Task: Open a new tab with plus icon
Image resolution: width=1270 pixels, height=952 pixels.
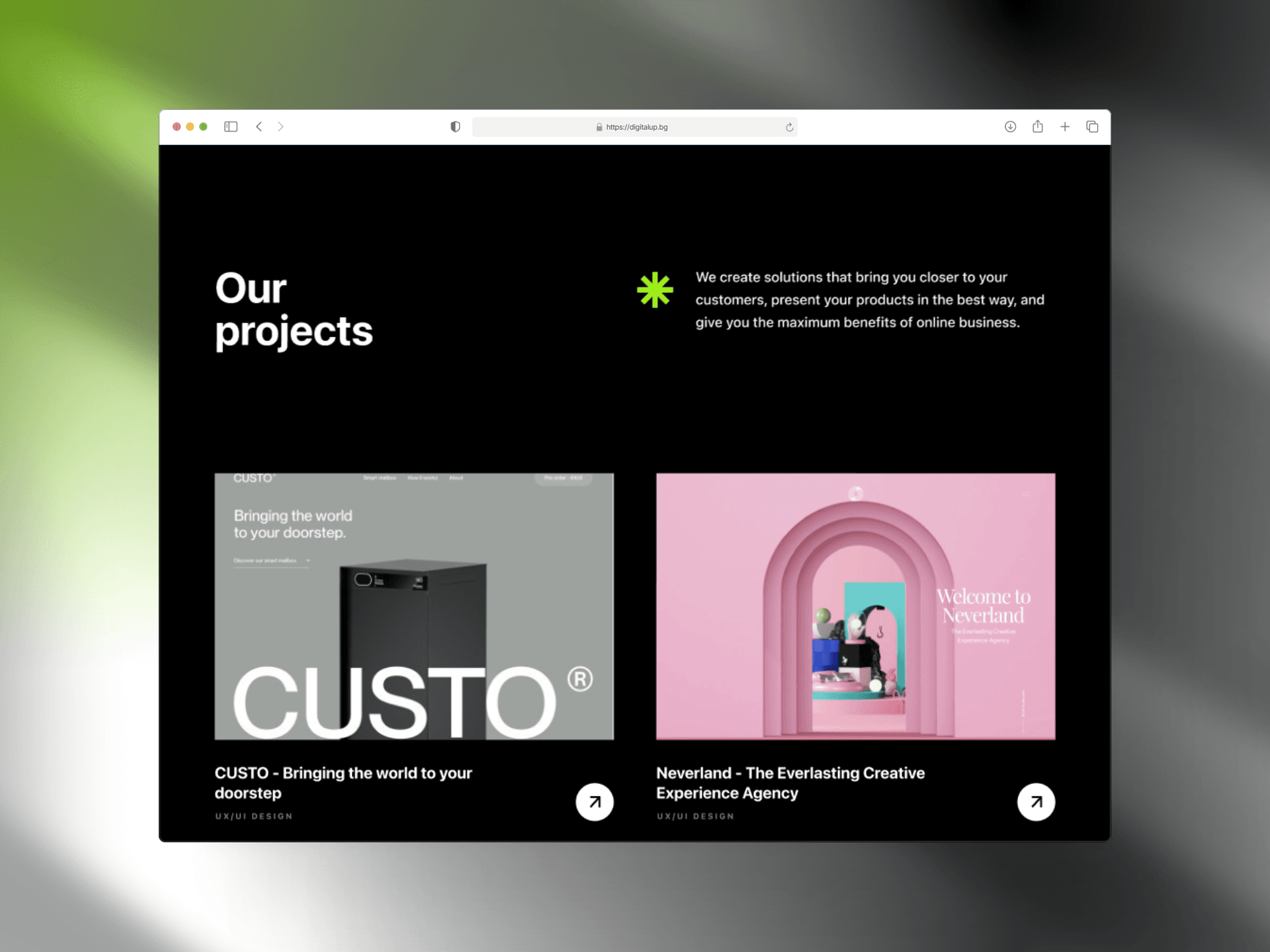Action: click(1065, 127)
